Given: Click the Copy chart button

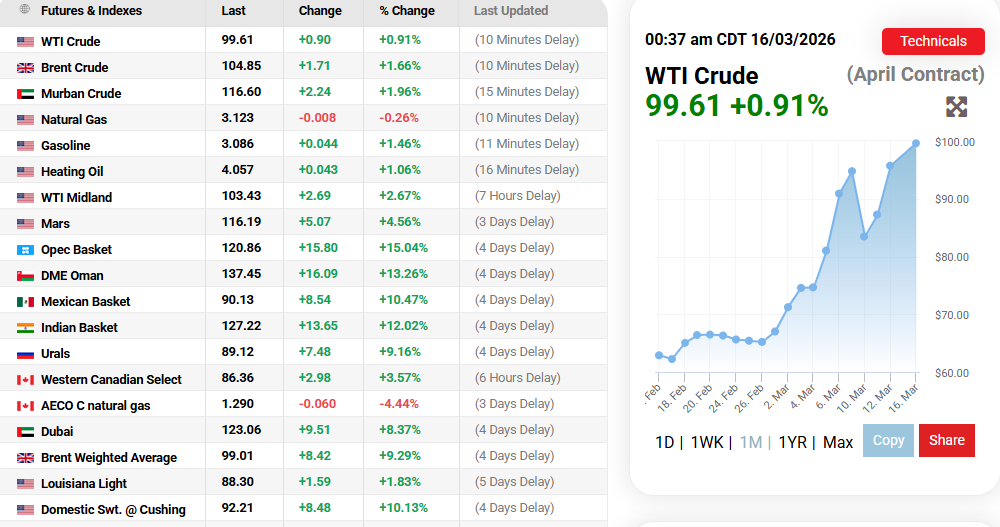Looking at the screenshot, I should coord(888,440).
